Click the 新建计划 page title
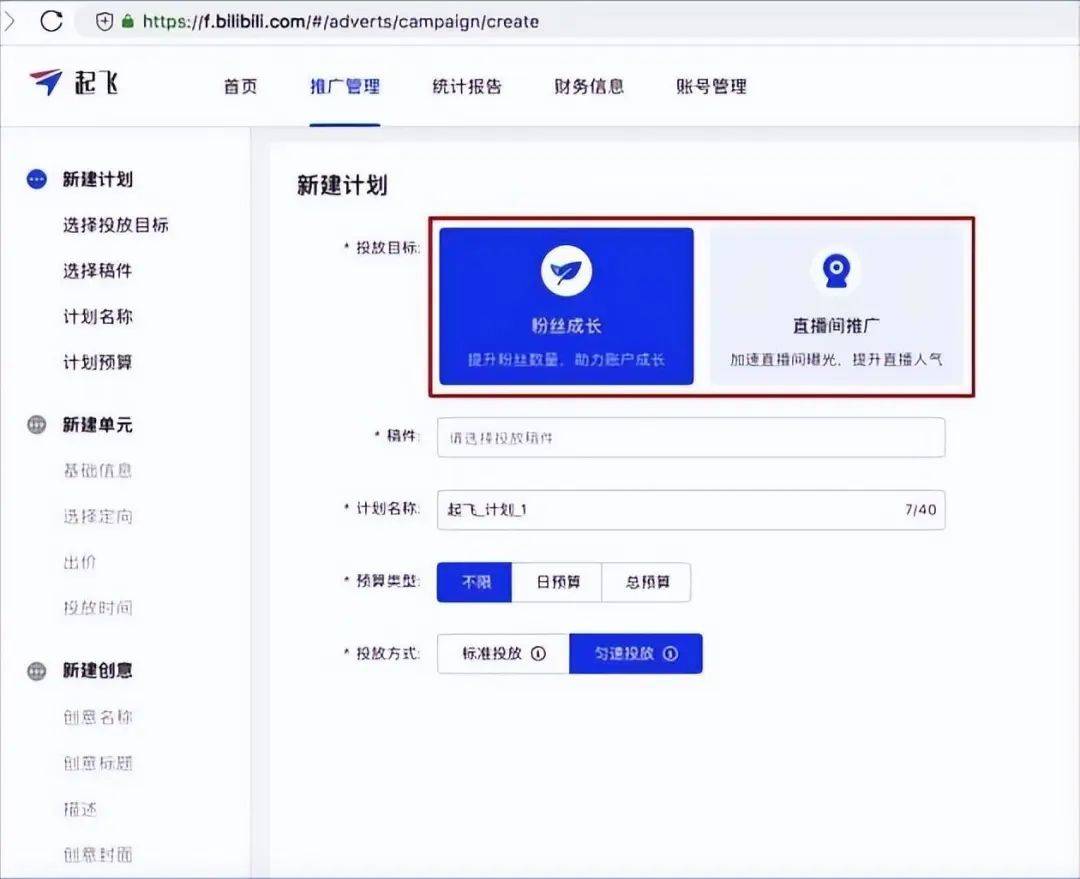The image size is (1080, 879). 342,185
